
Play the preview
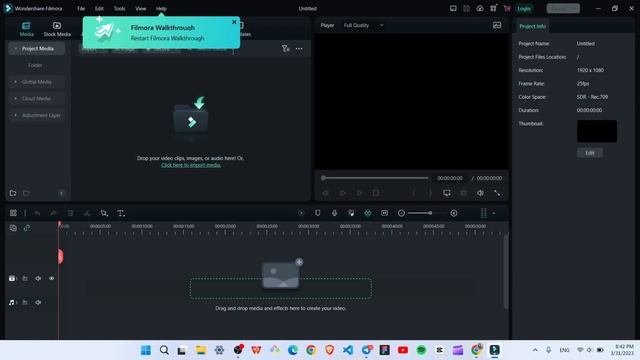click(x=359, y=193)
